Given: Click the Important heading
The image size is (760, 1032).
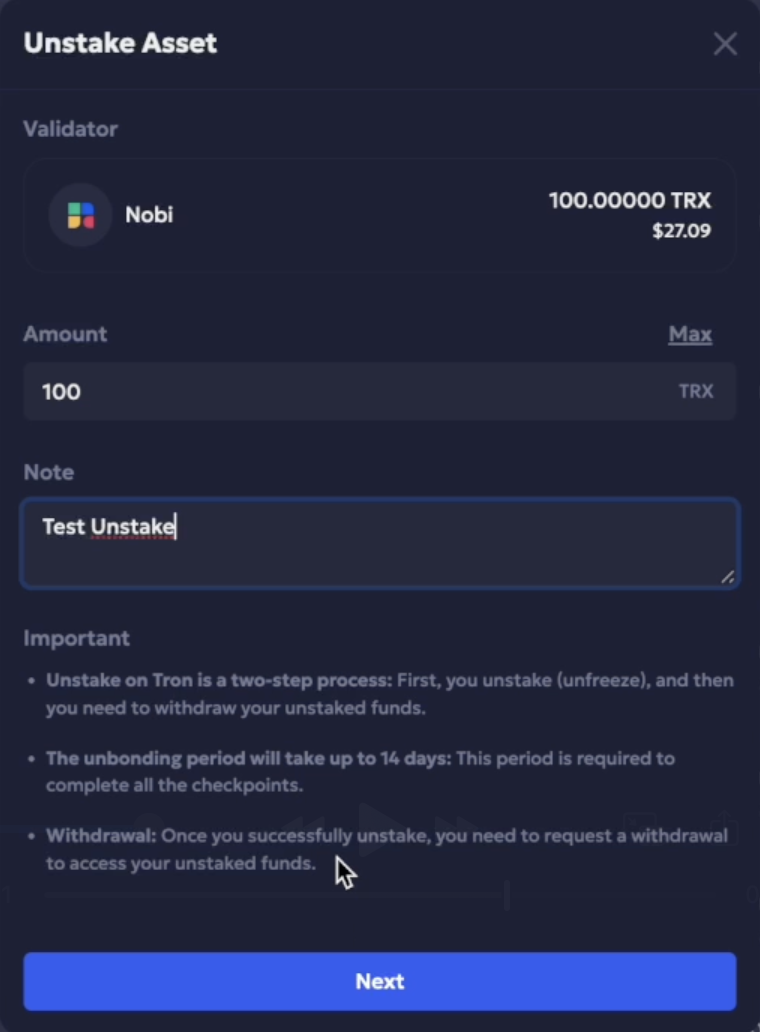Looking at the screenshot, I should 77,638.
